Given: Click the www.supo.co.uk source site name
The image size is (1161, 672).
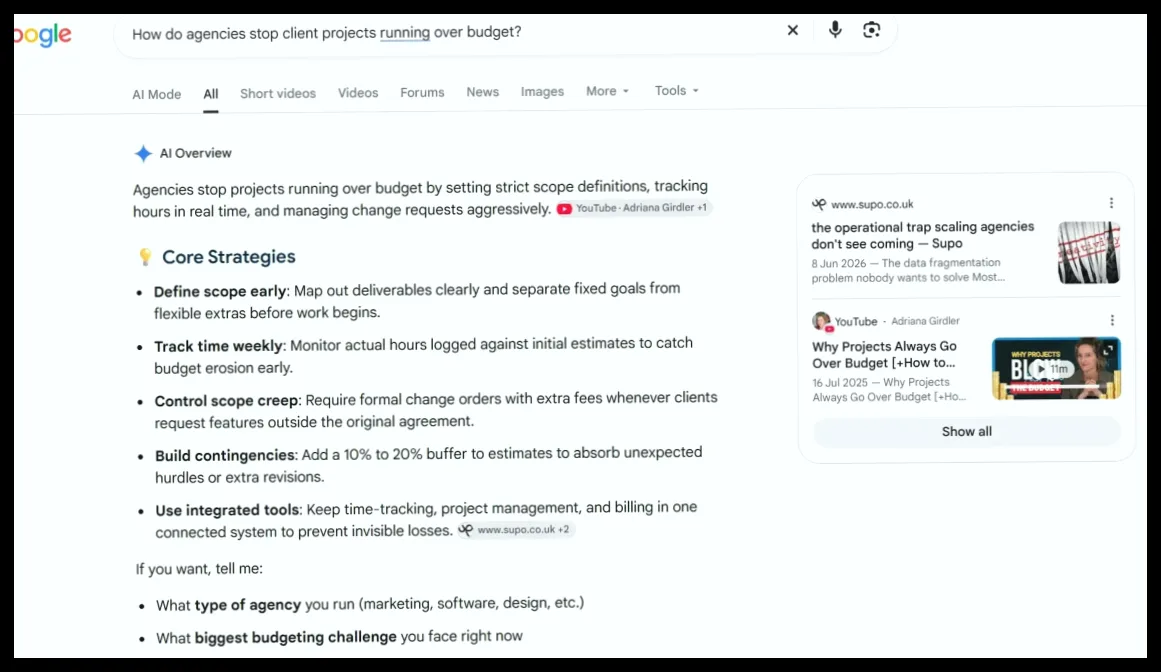Looking at the screenshot, I should (872, 204).
